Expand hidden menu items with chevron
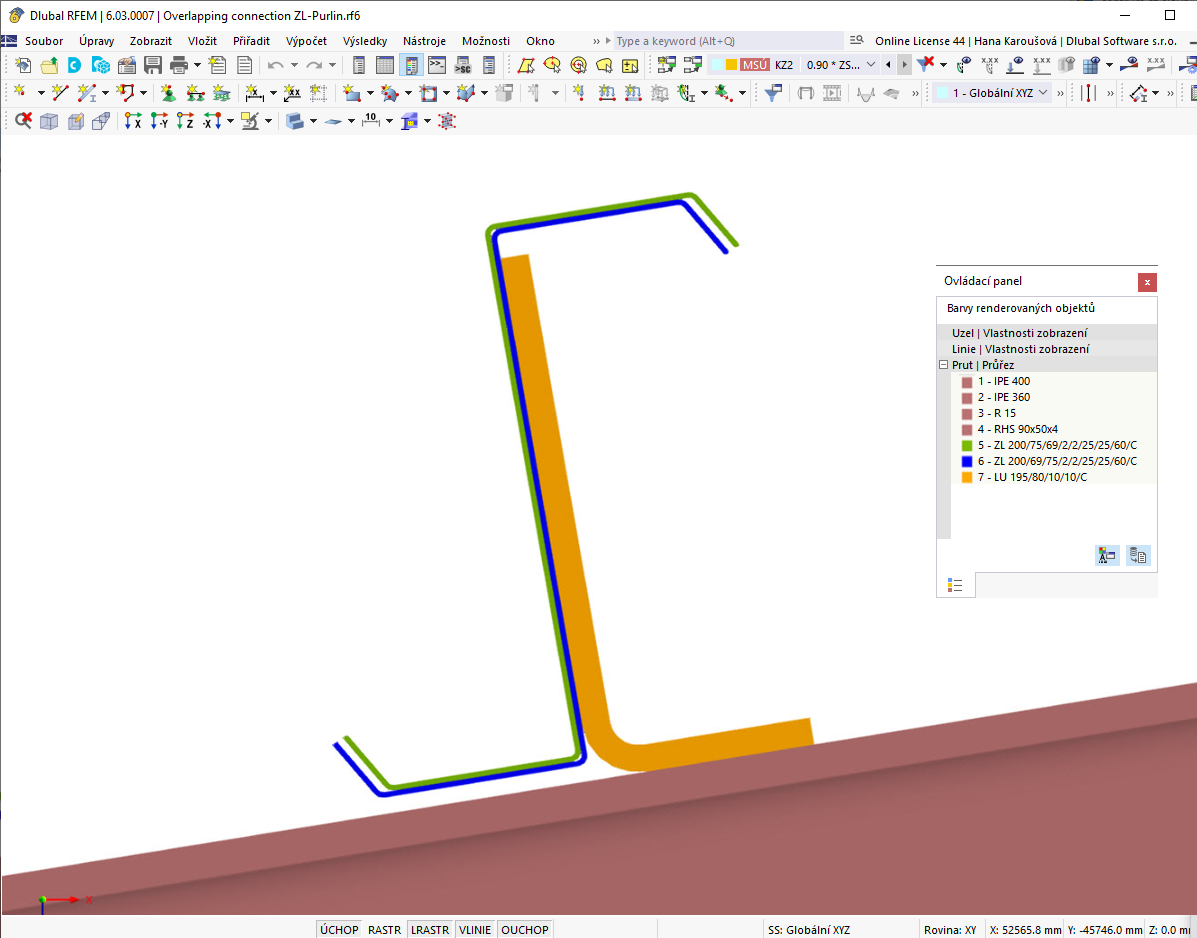The width and height of the screenshot is (1197, 938). (597, 41)
